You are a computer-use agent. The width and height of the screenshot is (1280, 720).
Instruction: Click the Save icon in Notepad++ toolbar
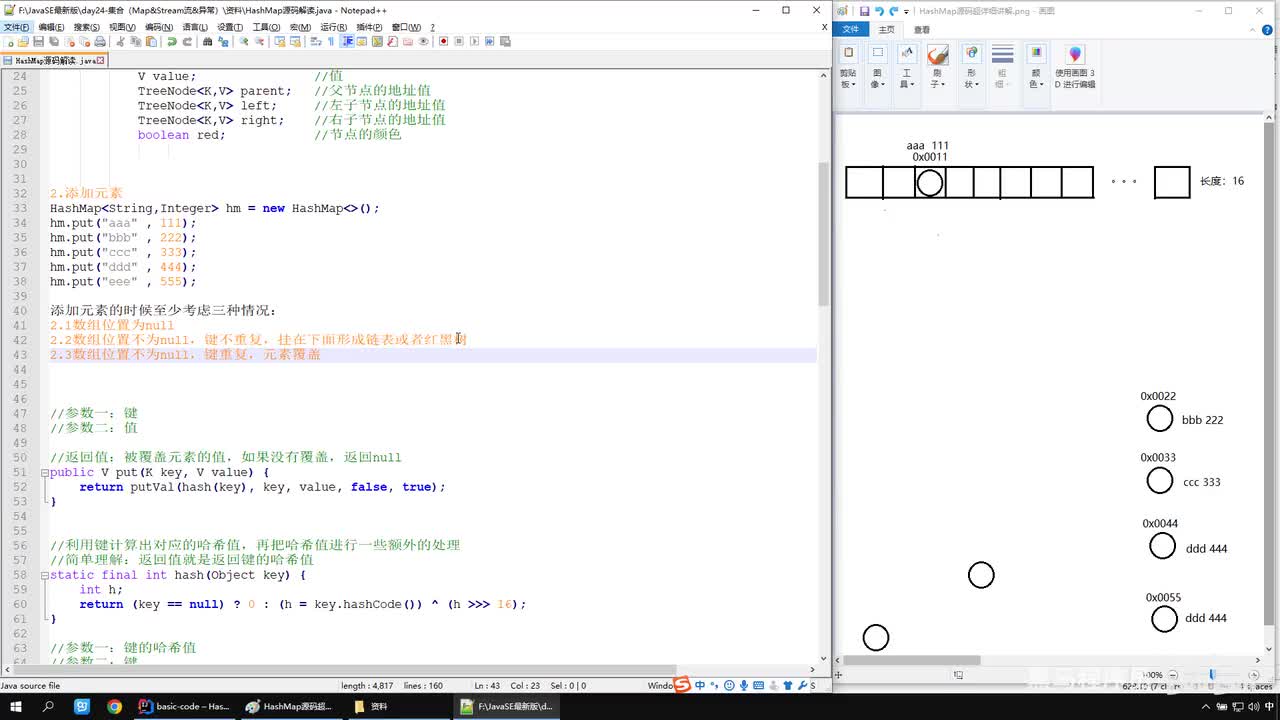[38, 42]
